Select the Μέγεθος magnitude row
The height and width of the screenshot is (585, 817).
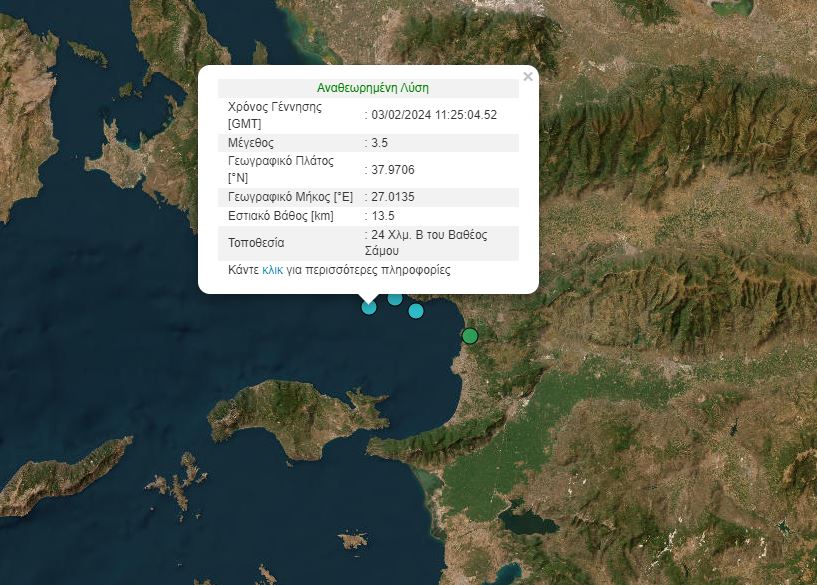(x=300, y=142)
